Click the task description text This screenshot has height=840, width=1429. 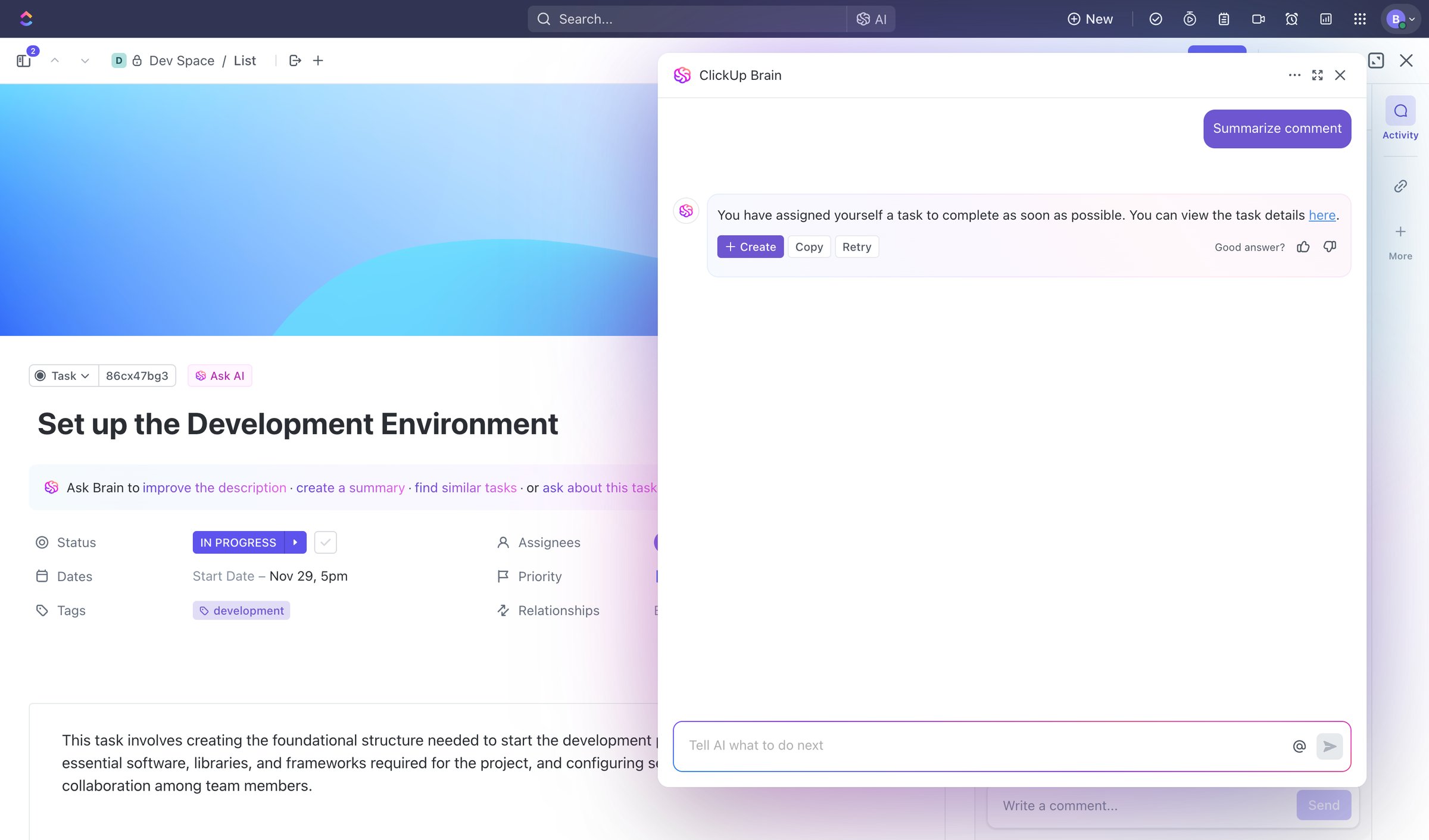click(360, 763)
